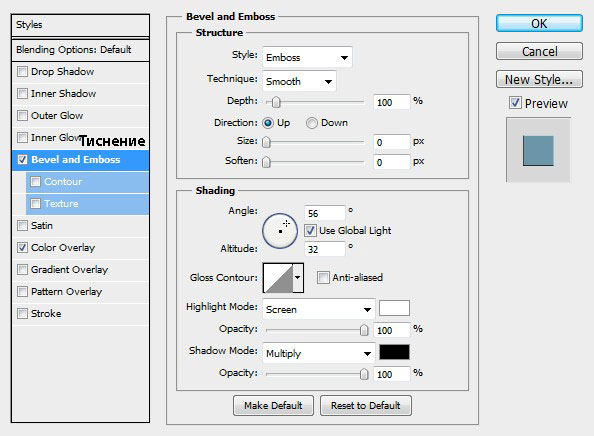Click the Highlight Opacity slider handle
The height and width of the screenshot is (436, 594).
tap(364, 330)
